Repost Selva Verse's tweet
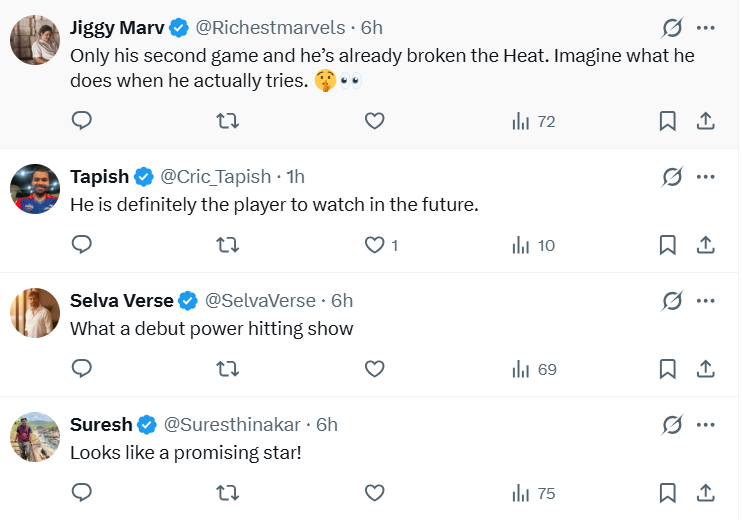The image size is (742, 520). click(227, 369)
